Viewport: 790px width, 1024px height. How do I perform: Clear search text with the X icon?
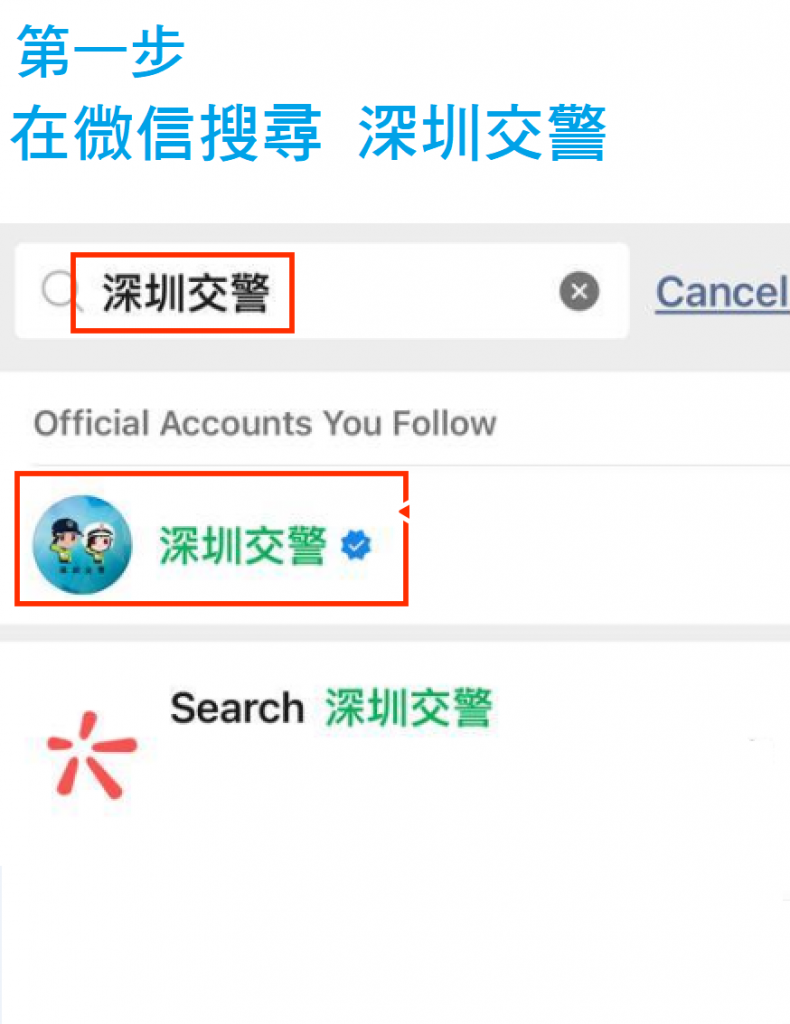(579, 291)
